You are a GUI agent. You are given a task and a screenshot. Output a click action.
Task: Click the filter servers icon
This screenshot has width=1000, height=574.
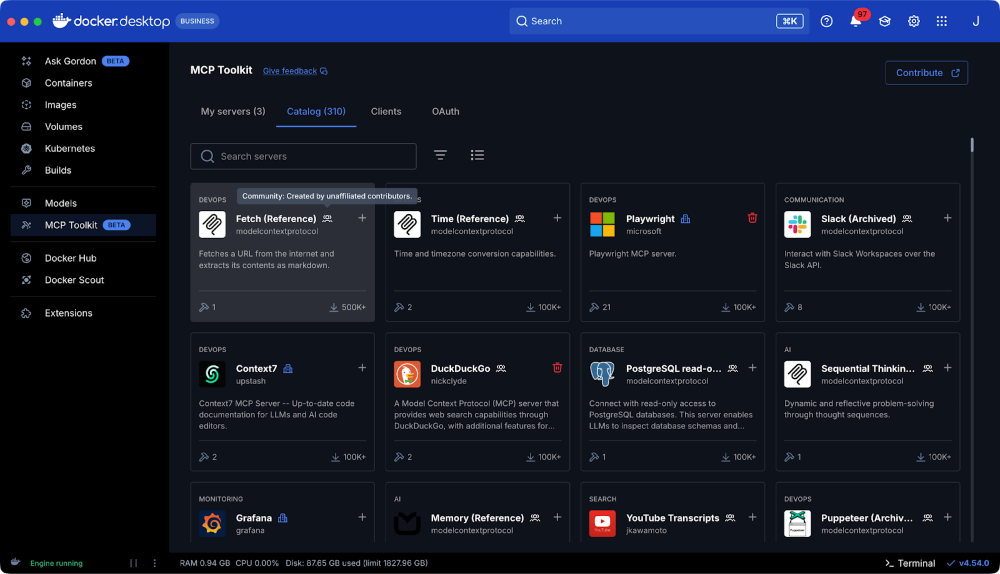tap(440, 155)
